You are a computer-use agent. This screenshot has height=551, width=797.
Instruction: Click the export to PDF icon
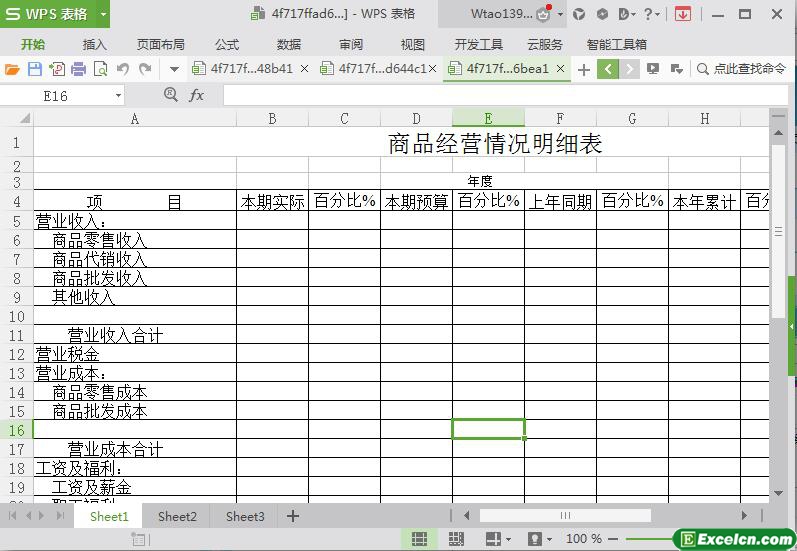(57, 69)
